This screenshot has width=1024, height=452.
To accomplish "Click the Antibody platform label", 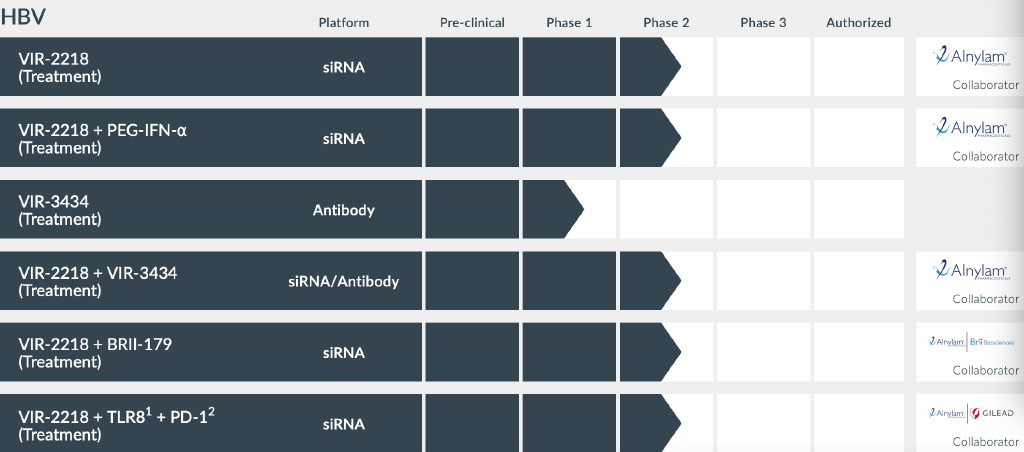I will click(343, 210).
